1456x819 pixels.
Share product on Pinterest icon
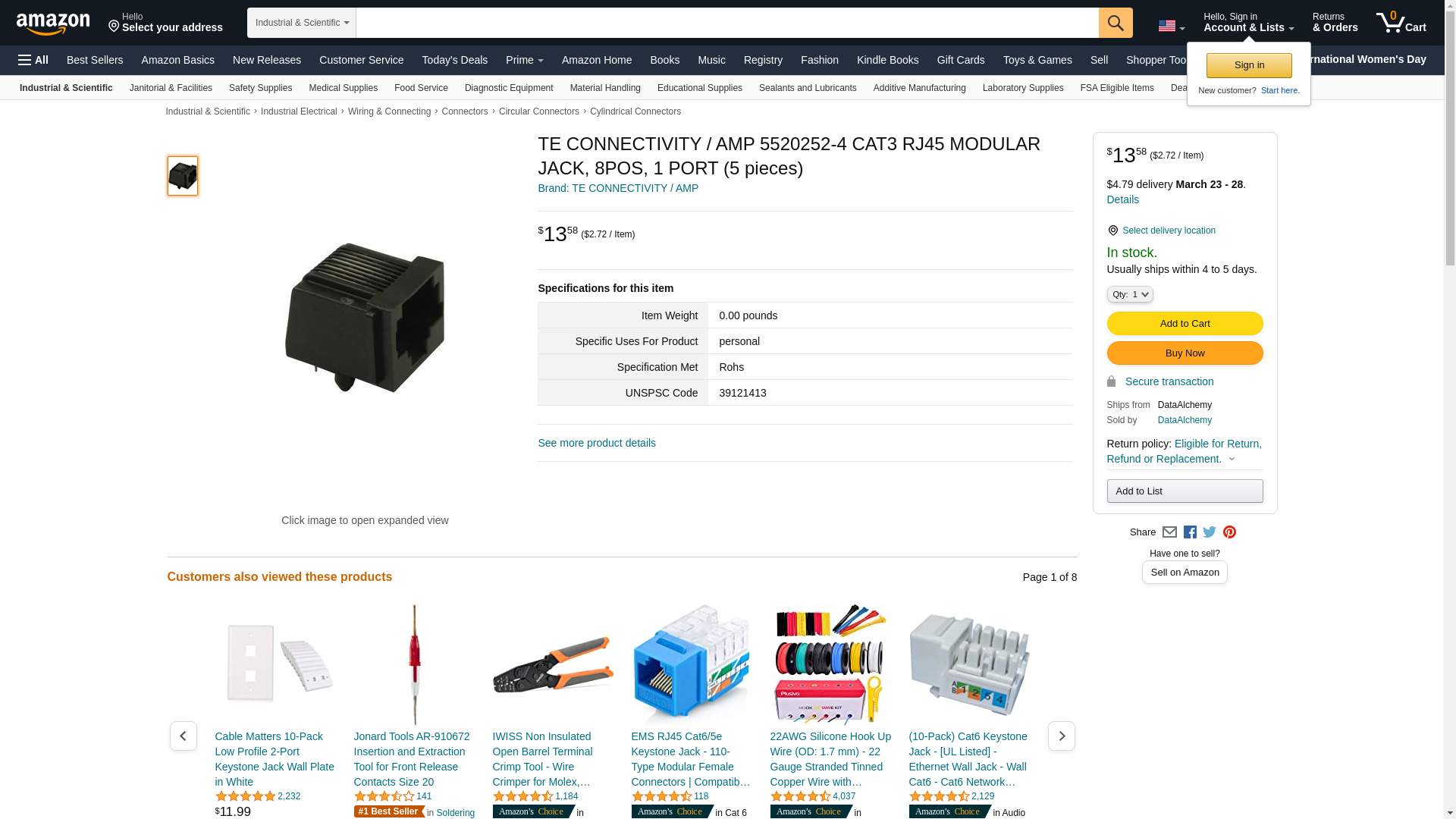point(1229,532)
